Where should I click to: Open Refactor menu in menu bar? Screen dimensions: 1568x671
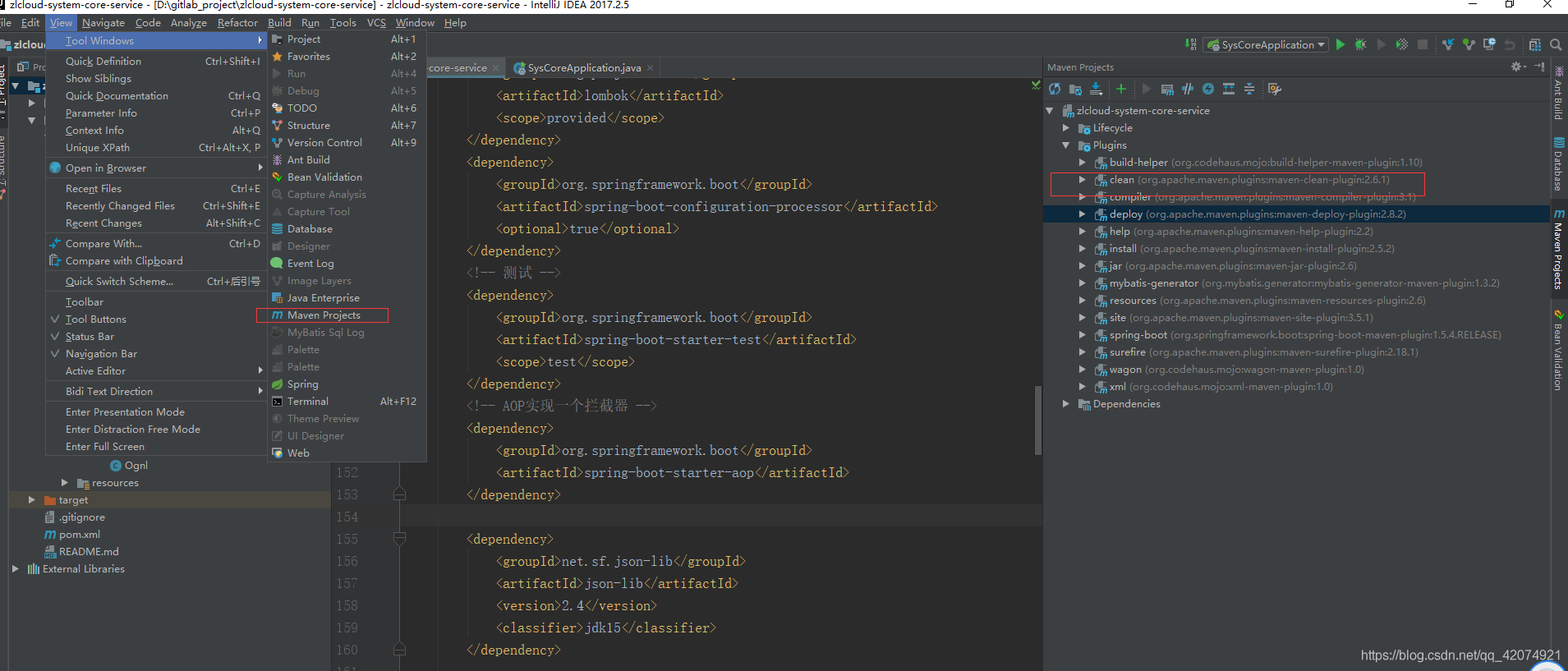pyautogui.click(x=237, y=22)
